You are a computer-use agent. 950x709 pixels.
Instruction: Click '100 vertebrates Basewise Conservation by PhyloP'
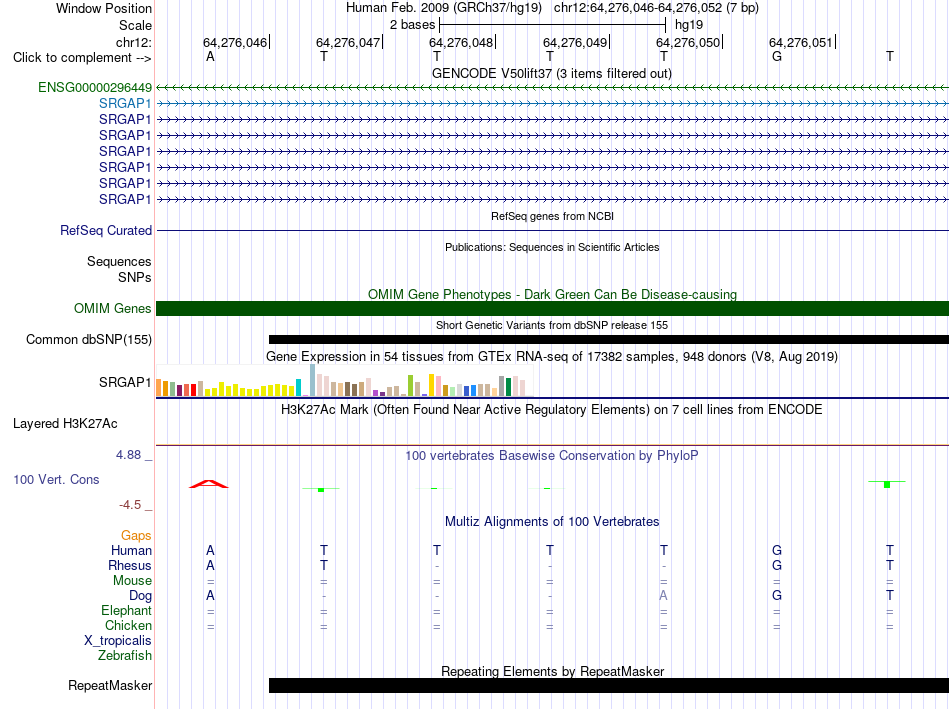tap(552, 456)
